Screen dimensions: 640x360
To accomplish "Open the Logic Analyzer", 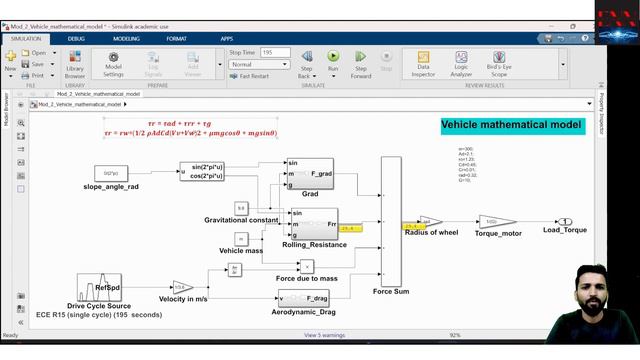I will [461, 64].
